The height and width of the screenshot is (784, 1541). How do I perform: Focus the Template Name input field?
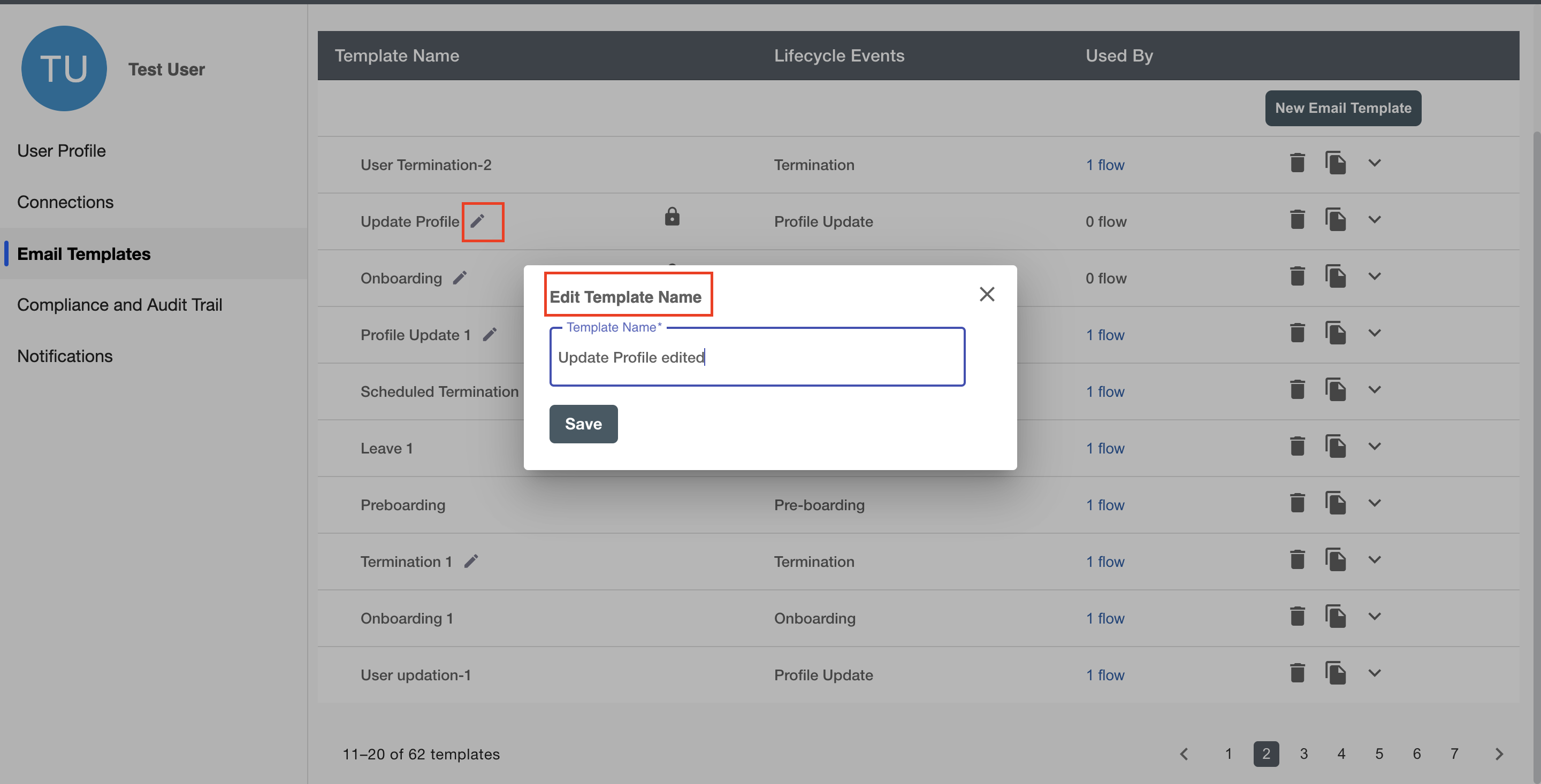[x=757, y=357]
